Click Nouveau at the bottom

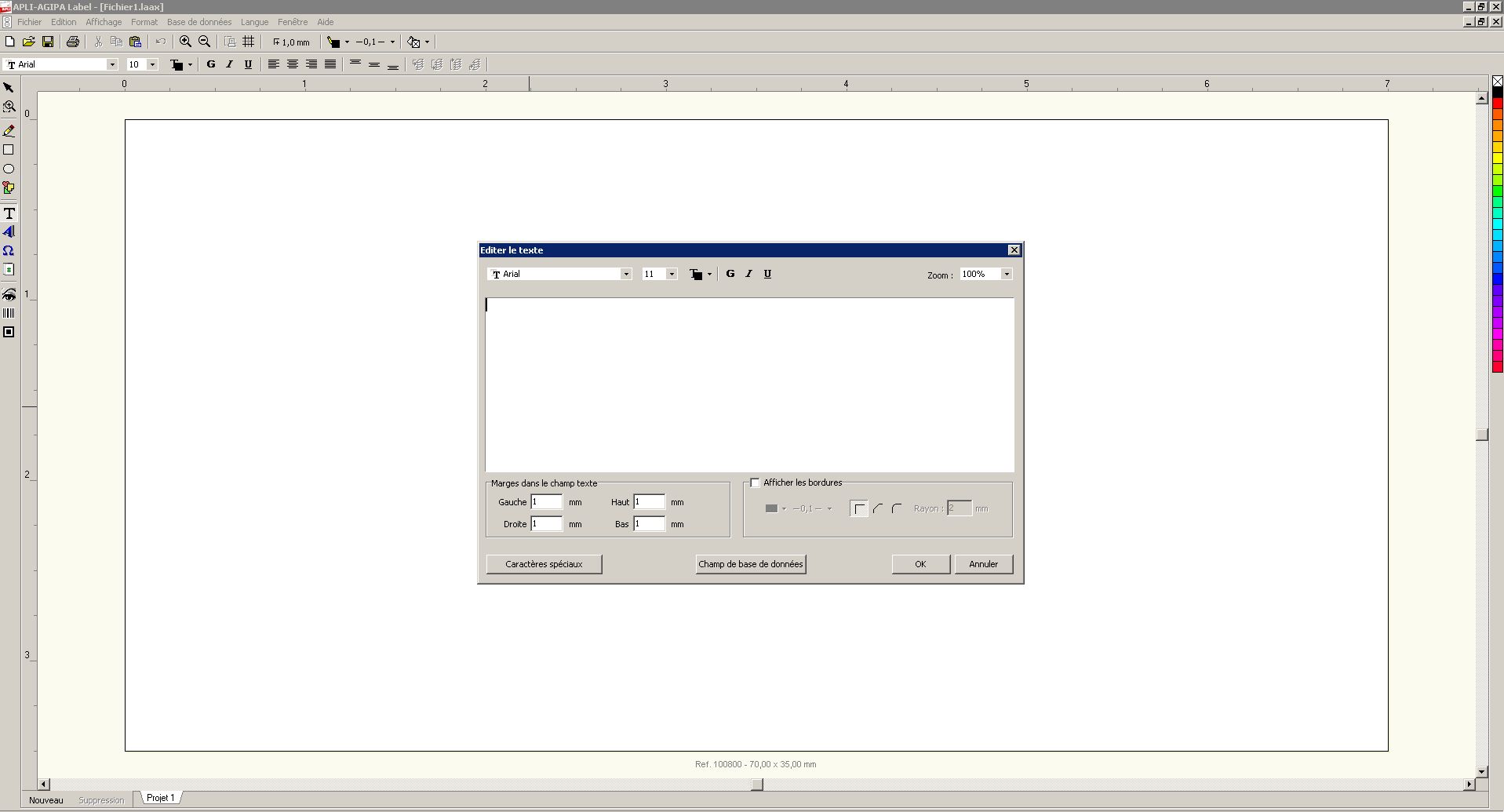tap(46, 800)
